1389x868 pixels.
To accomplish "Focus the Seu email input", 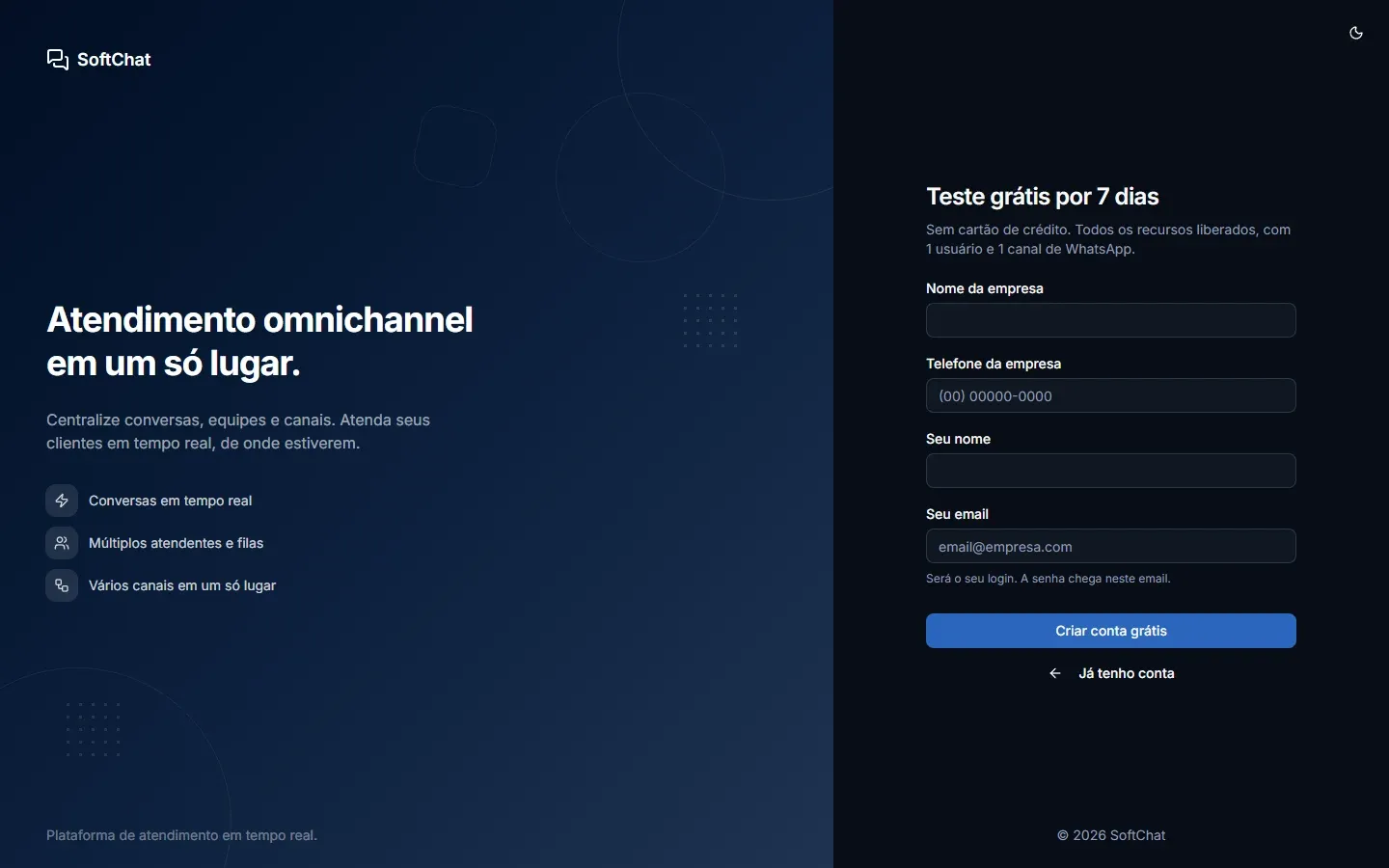I will pos(1111,546).
